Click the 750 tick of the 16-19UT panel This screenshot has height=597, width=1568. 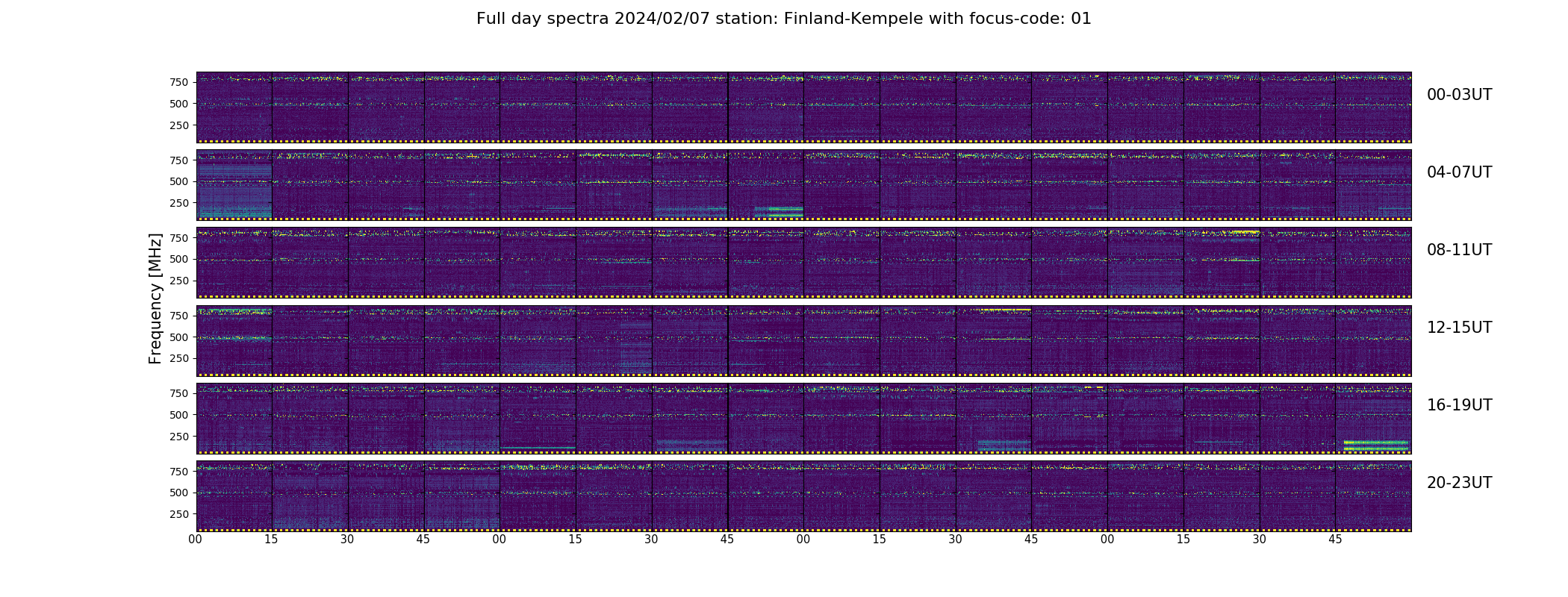(x=179, y=393)
